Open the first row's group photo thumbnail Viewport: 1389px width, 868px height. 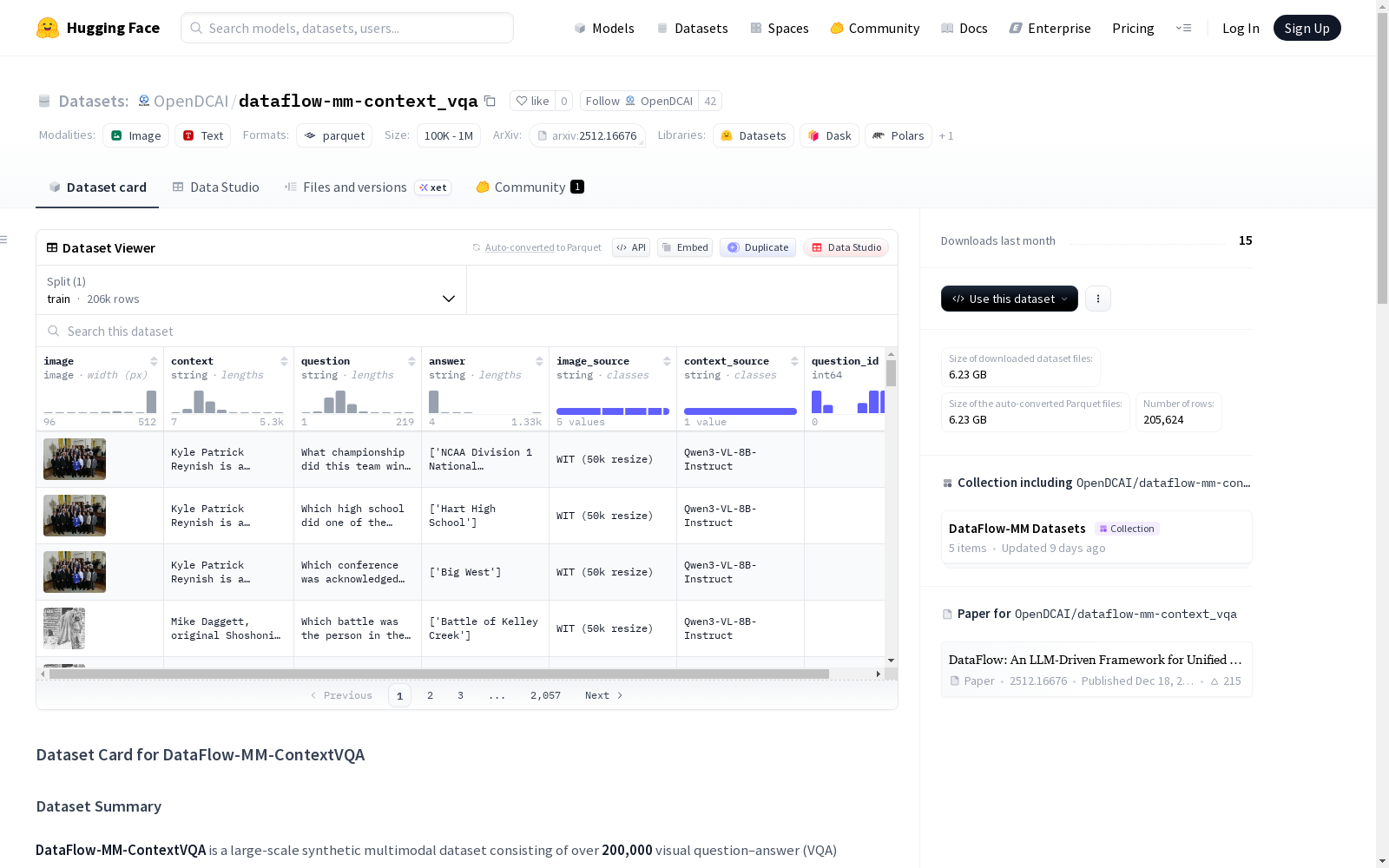(x=75, y=459)
